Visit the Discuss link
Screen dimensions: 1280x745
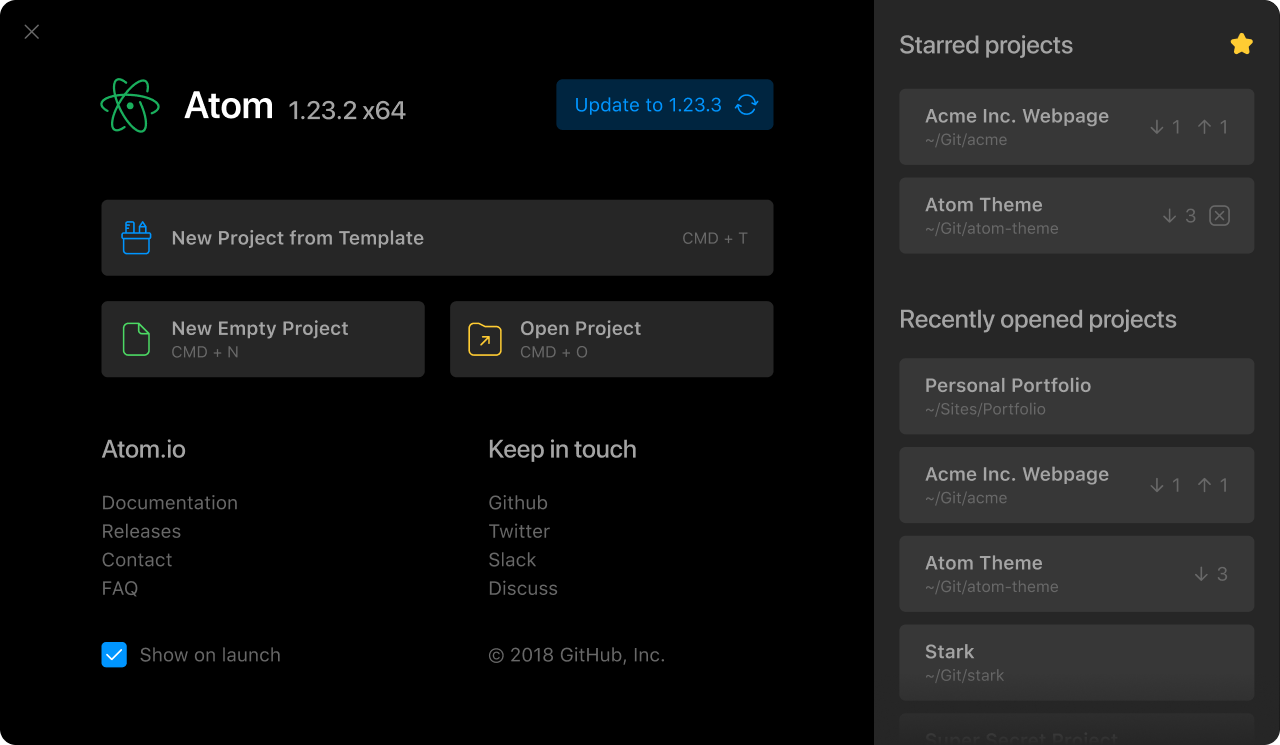523,588
